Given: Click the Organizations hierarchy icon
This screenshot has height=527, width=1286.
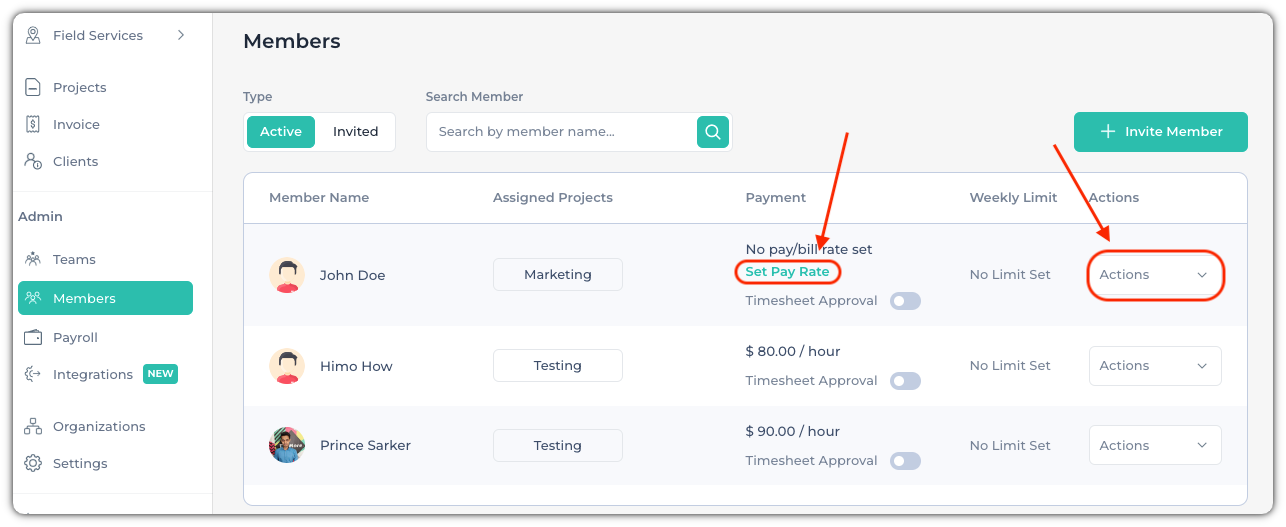Looking at the screenshot, I should (33, 426).
